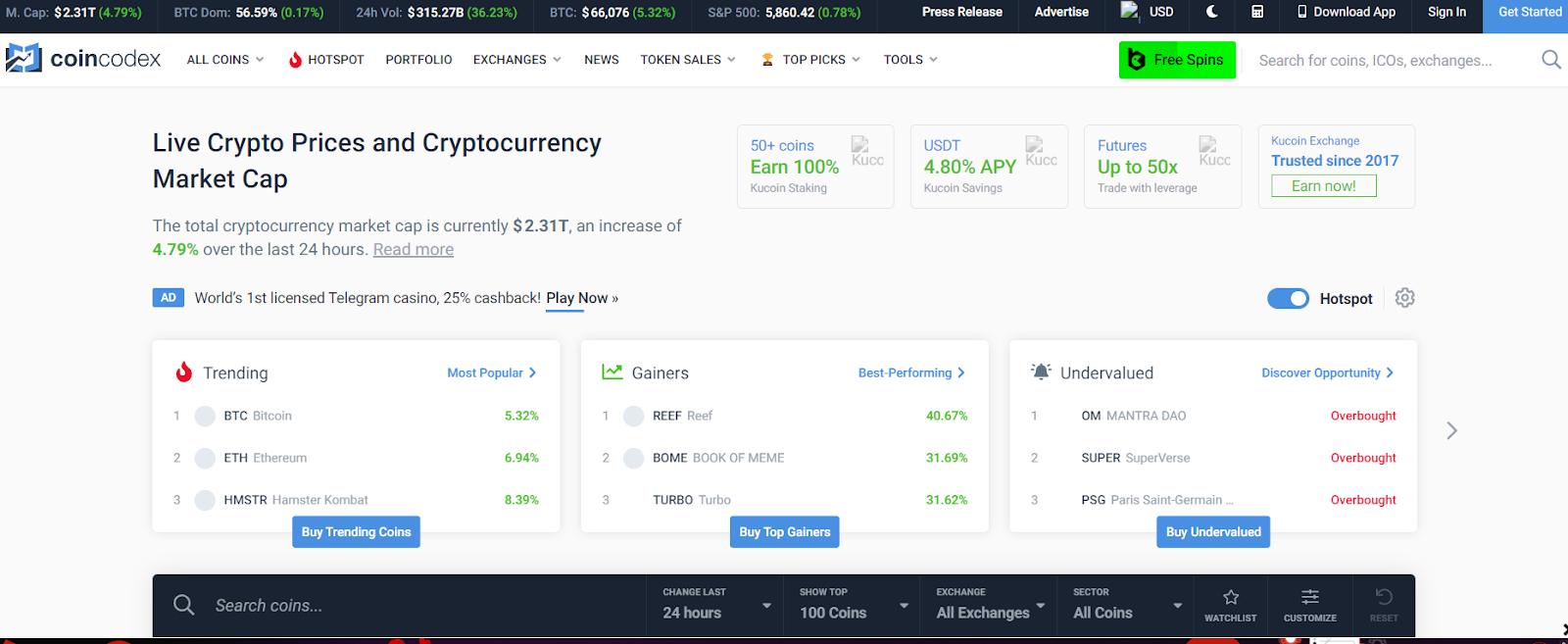1568x644 pixels.
Task: Expand the Token Sales dropdown
Action: (688, 60)
